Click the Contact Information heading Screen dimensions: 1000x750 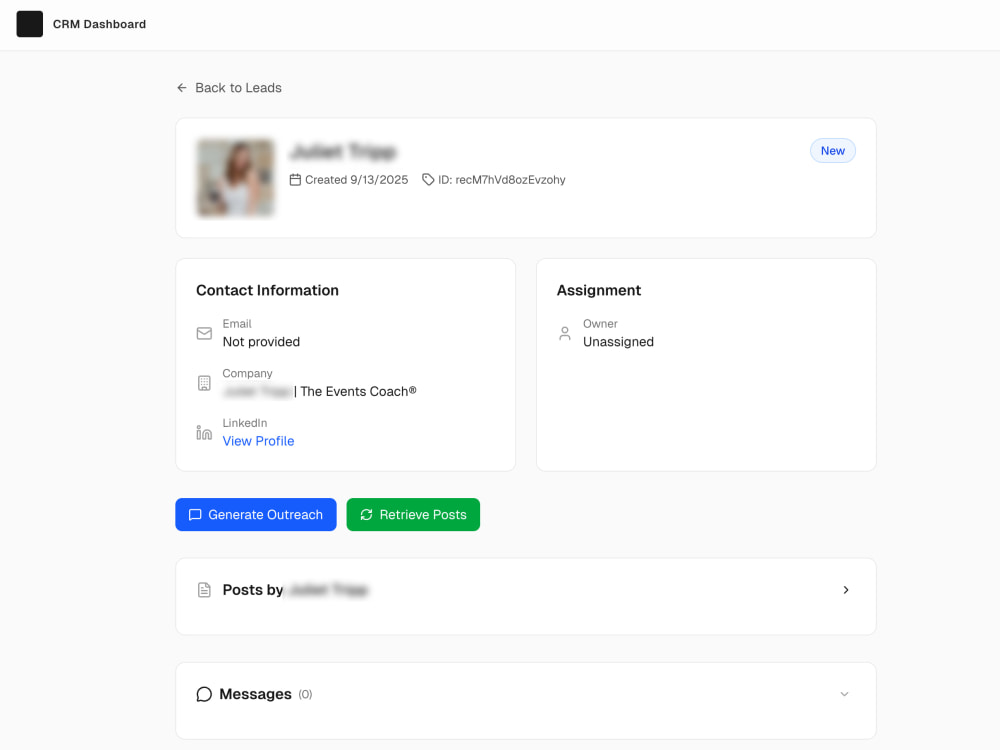click(x=267, y=290)
